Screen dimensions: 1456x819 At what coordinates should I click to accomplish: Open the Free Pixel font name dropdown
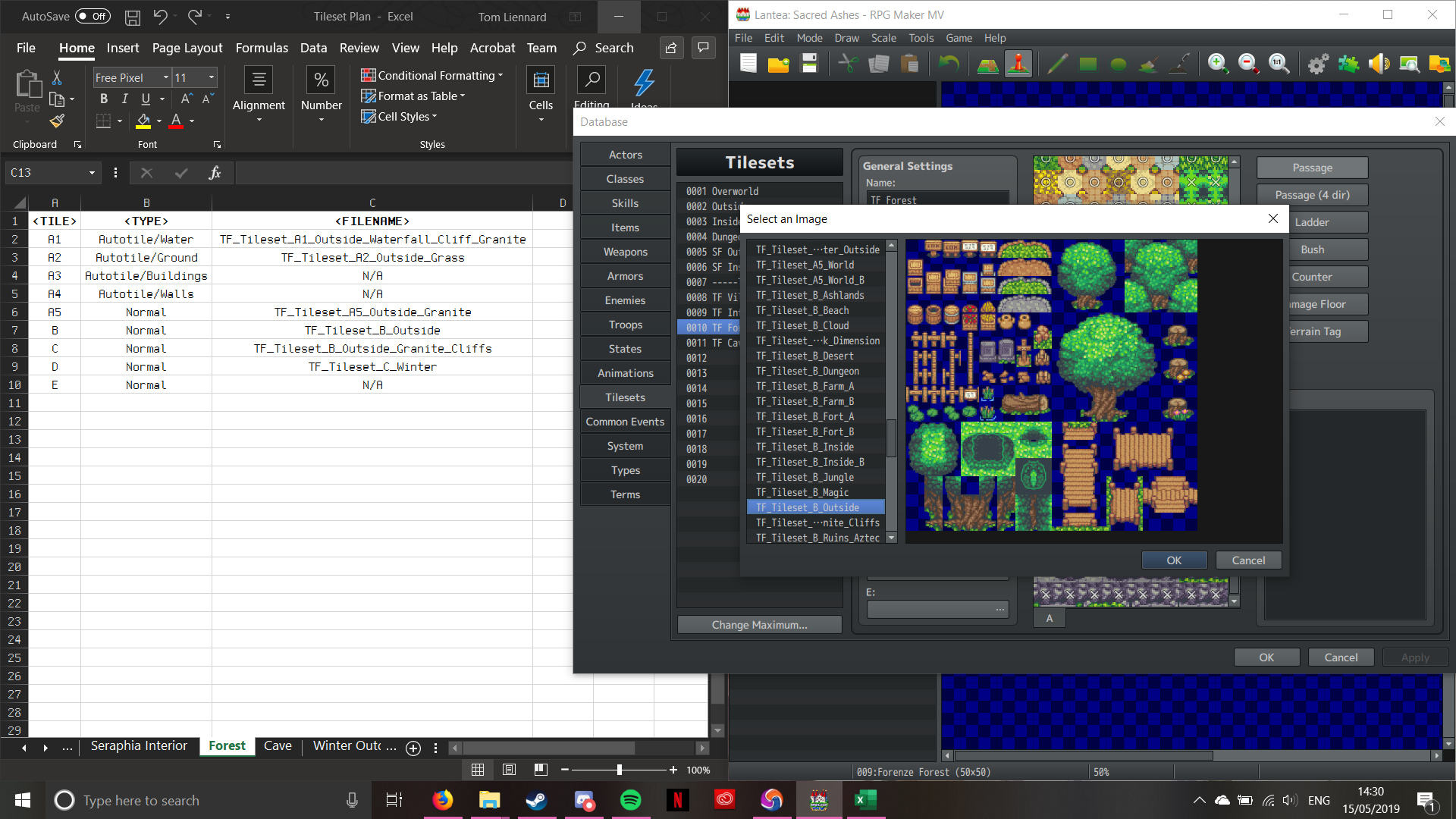pos(165,77)
